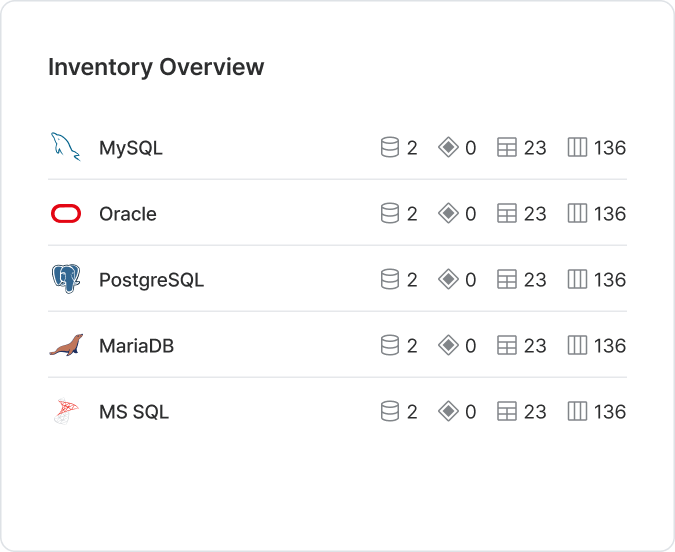This screenshot has height=552, width=675.
Task: Click the columns icon in MariaDB row
Action: (577, 345)
